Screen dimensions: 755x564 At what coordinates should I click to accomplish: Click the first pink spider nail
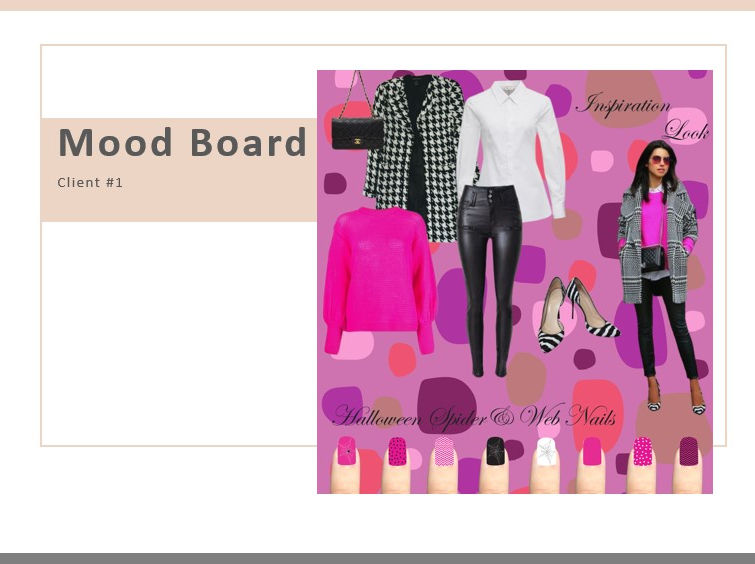point(347,451)
